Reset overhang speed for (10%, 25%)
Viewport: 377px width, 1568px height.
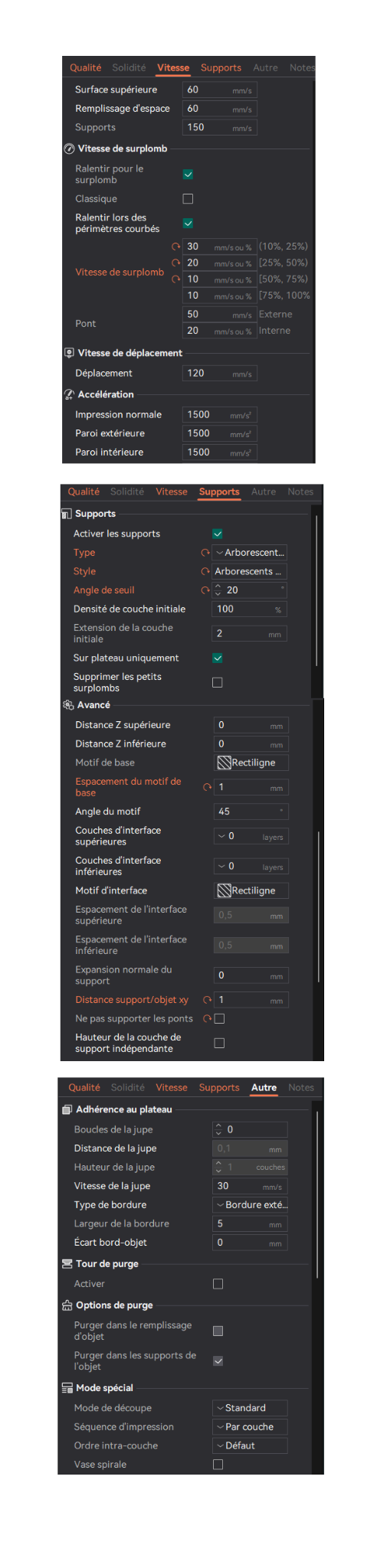point(176,247)
